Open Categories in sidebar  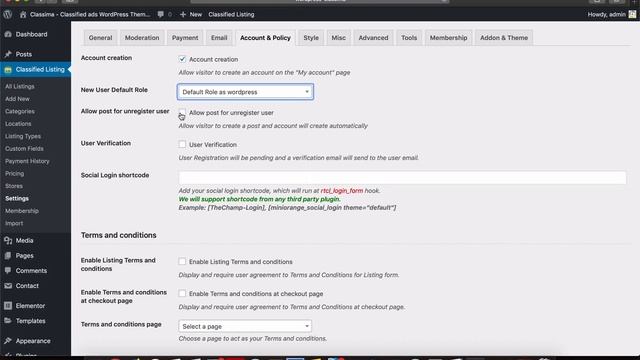20,111
